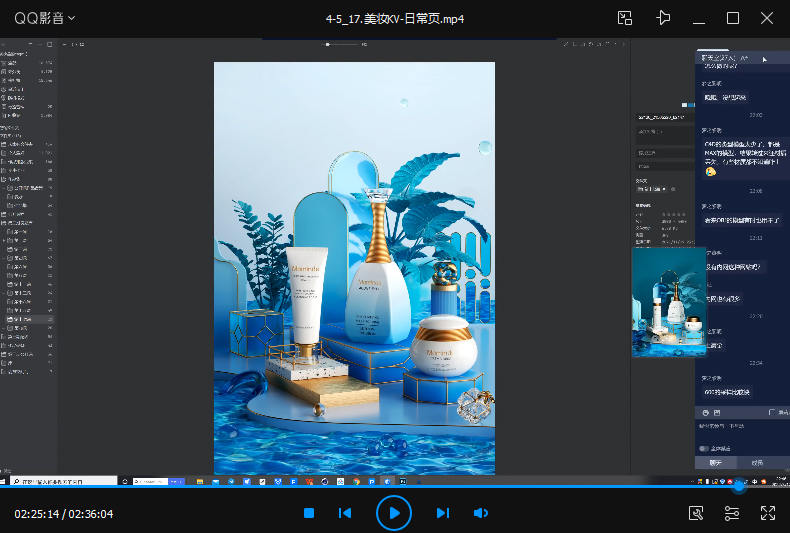Viewport: 790px width, 533px height.
Task: Pin player window on top
Action: coord(662,18)
